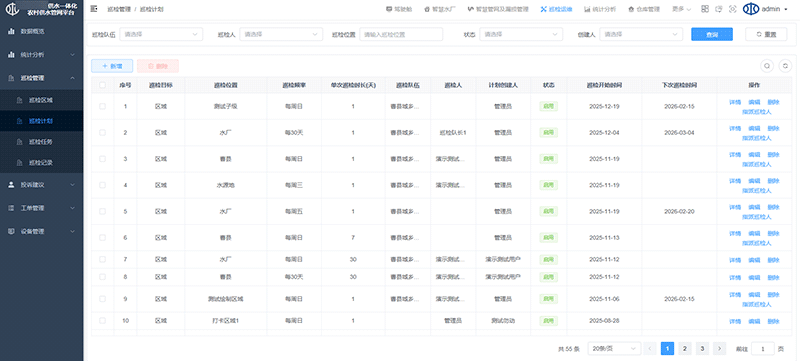
Task: Click the 巡检计划 document icon in sidebar
Action: [20, 121]
